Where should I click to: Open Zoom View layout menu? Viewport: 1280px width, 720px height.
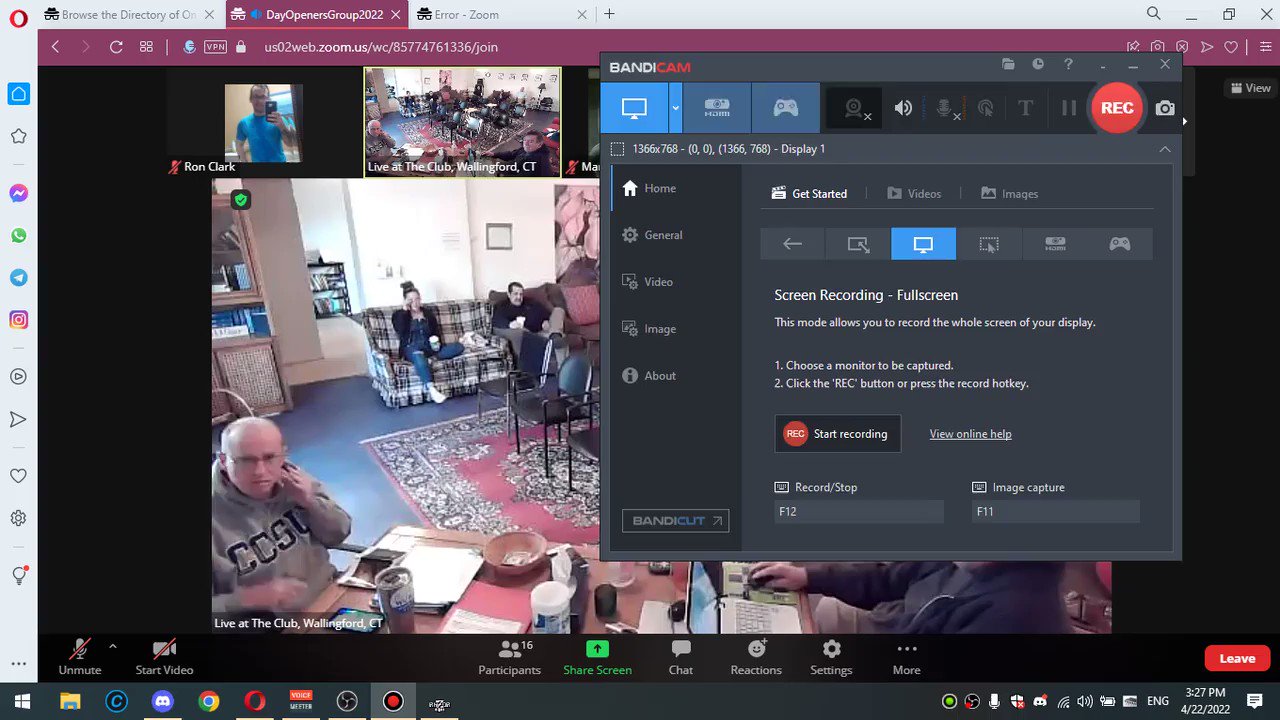coord(1251,88)
